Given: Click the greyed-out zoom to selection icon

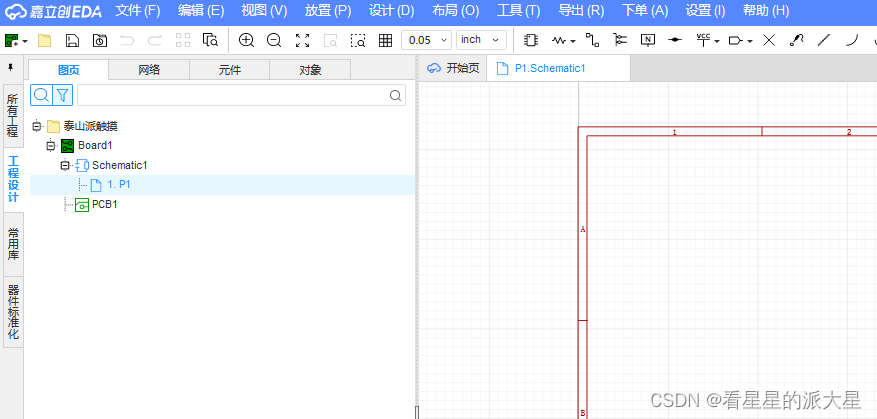Looking at the screenshot, I should (x=331, y=40).
